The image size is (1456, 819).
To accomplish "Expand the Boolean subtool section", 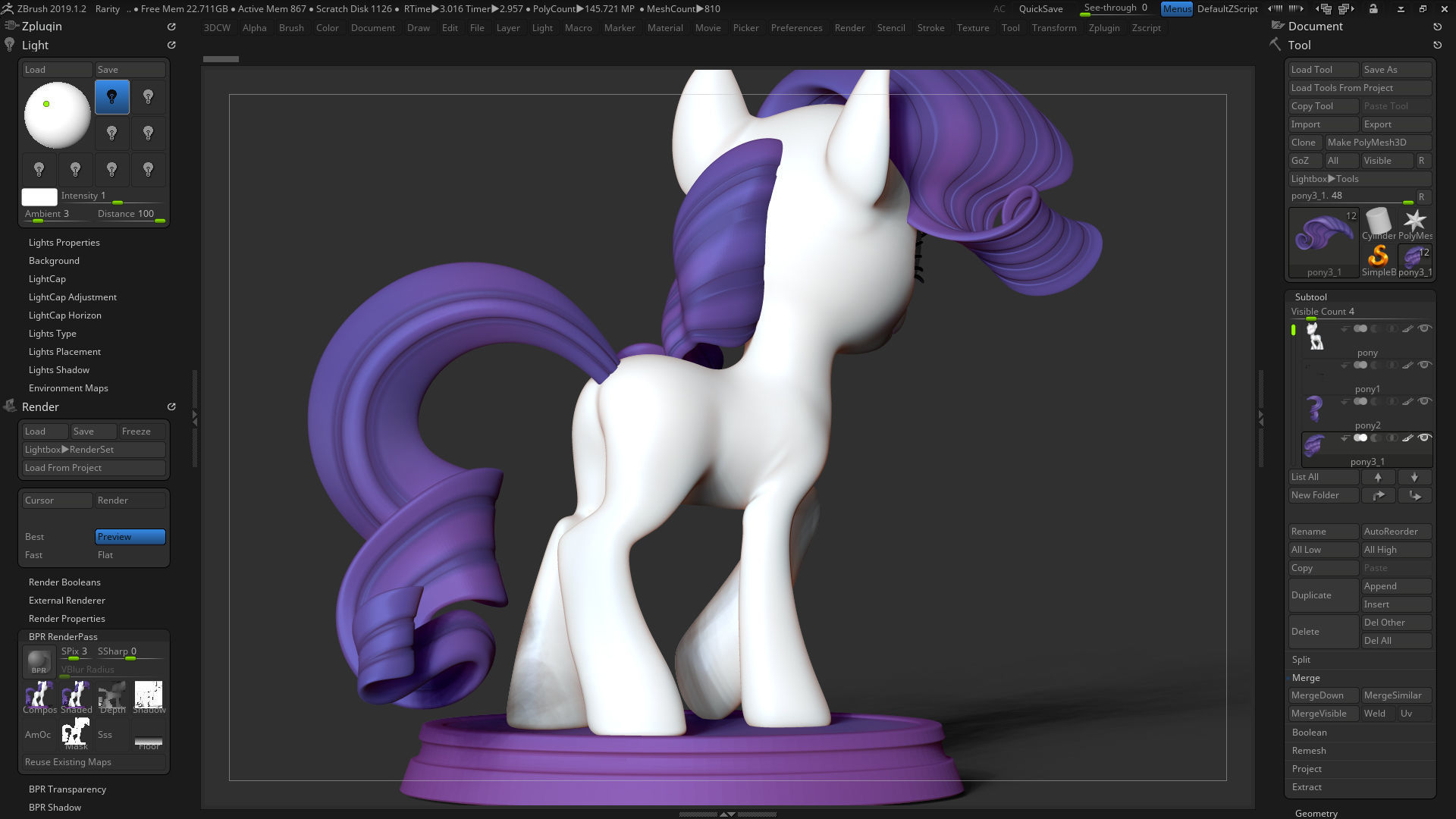I will coord(1310,733).
